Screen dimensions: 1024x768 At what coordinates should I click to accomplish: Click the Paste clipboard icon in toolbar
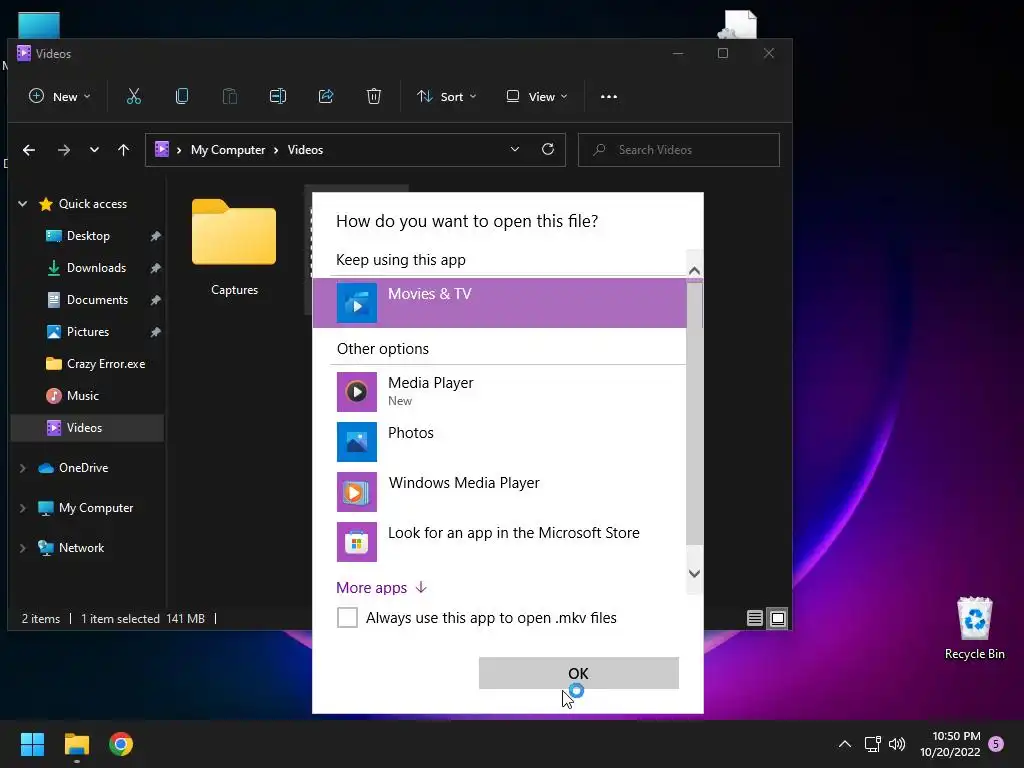[230, 97]
